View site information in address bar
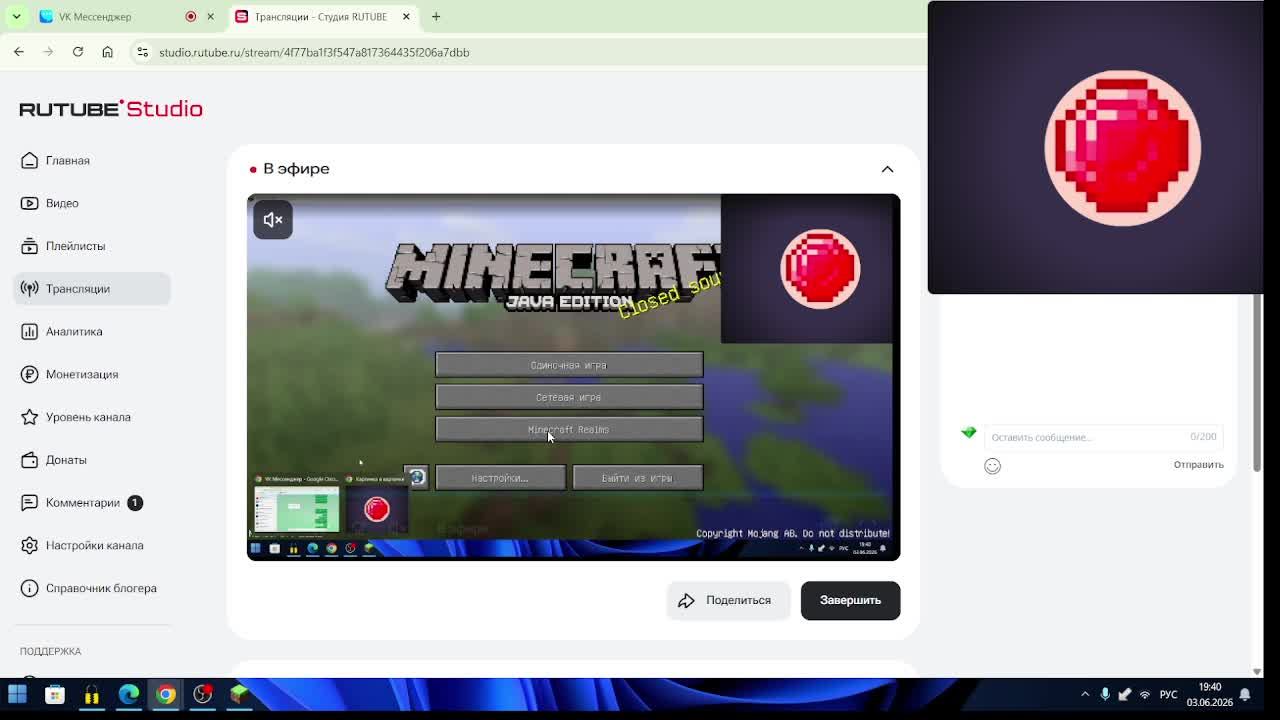This screenshot has width=1280, height=720. [x=142, y=52]
